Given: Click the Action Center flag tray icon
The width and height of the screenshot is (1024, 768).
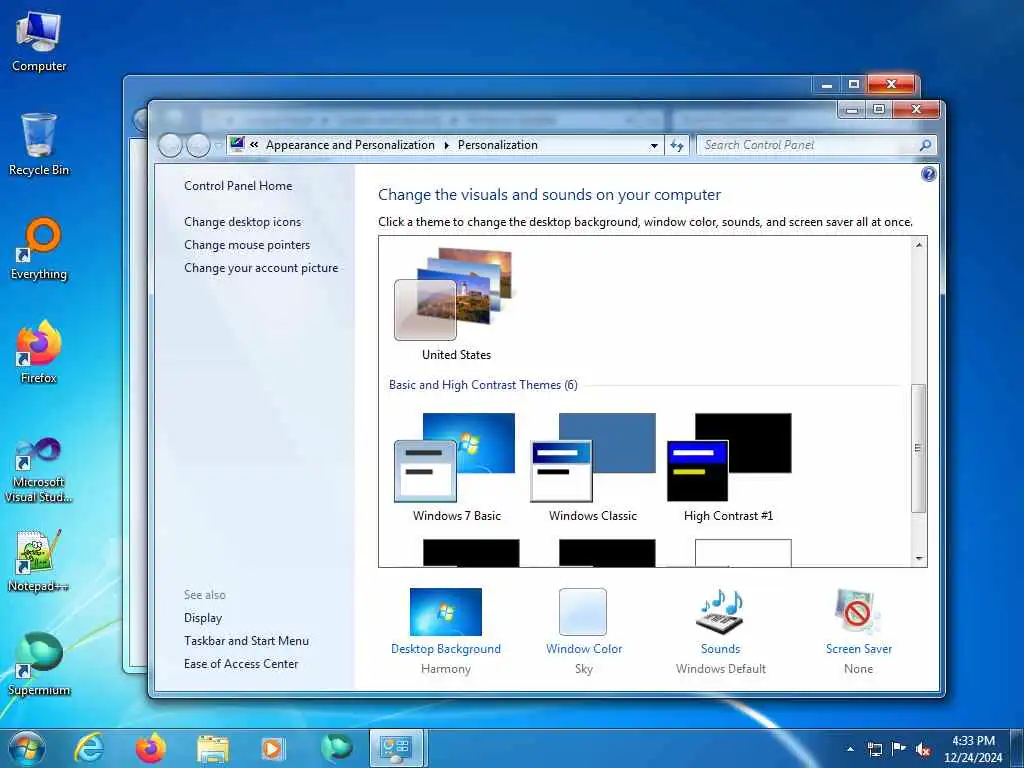Looking at the screenshot, I should pos(899,749).
